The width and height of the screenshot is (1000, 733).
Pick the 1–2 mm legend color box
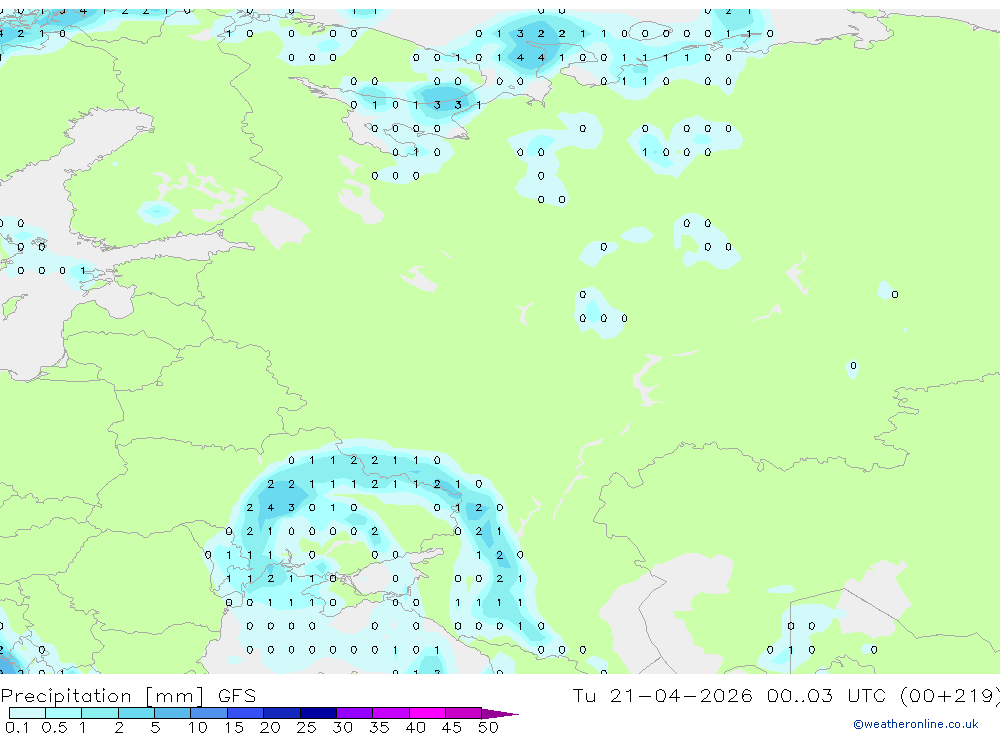100,713
